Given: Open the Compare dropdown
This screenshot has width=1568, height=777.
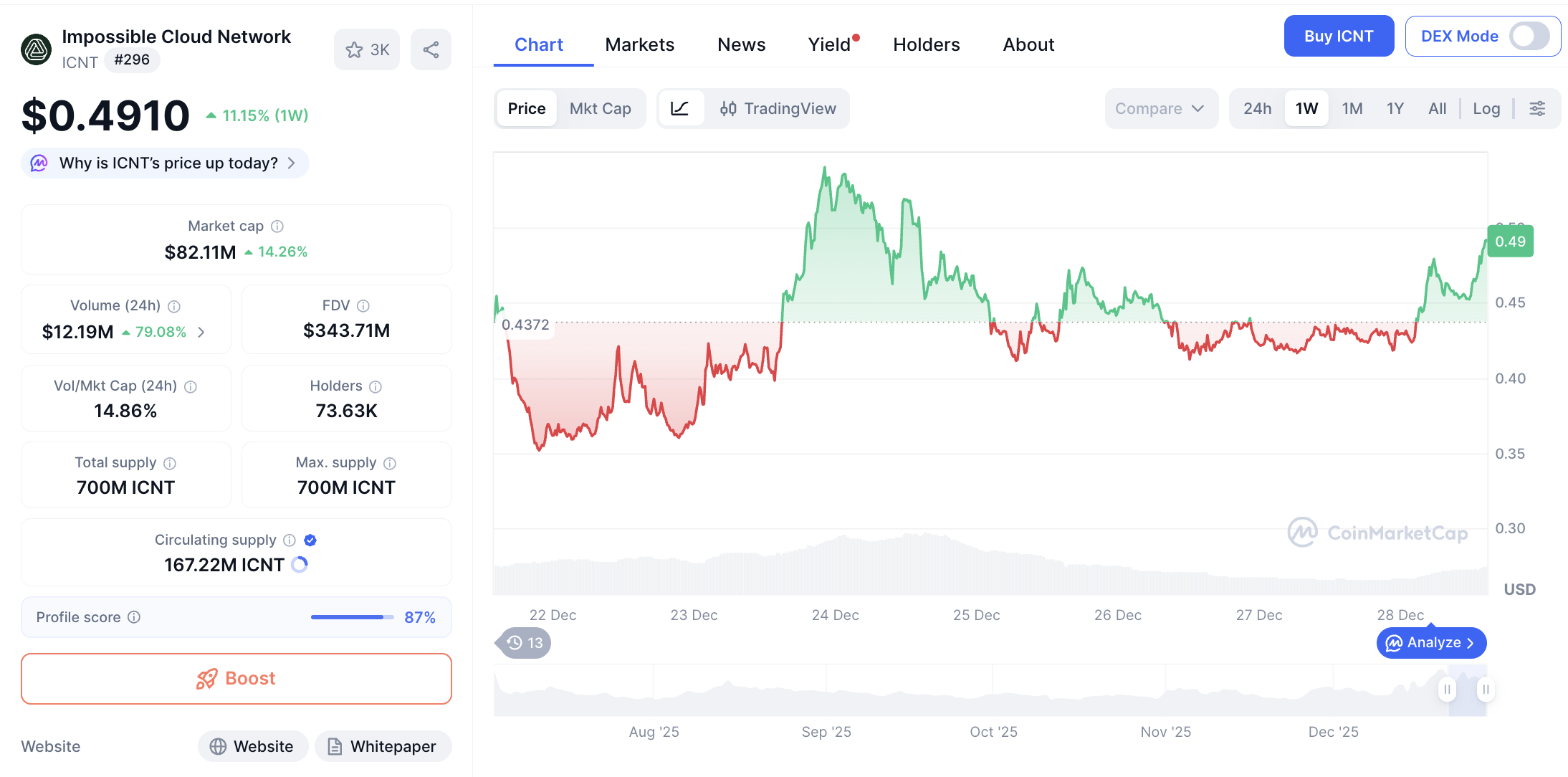Looking at the screenshot, I should pyautogui.click(x=1159, y=108).
